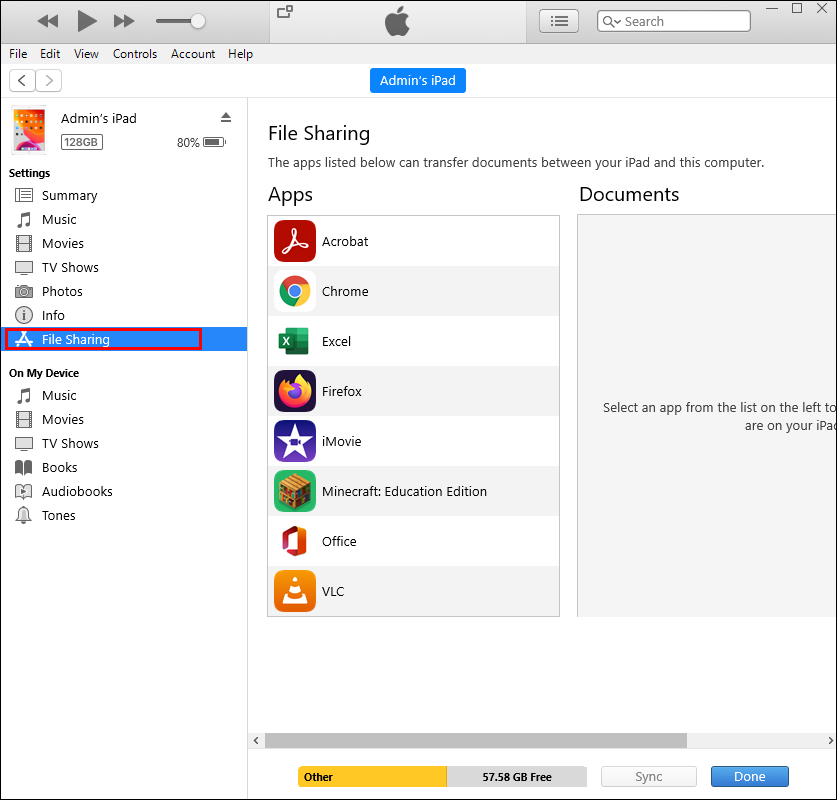Click the Chrome label in Apps list
Image resolution: width=837 pixels, height=800 pixels.
point(345,291)
